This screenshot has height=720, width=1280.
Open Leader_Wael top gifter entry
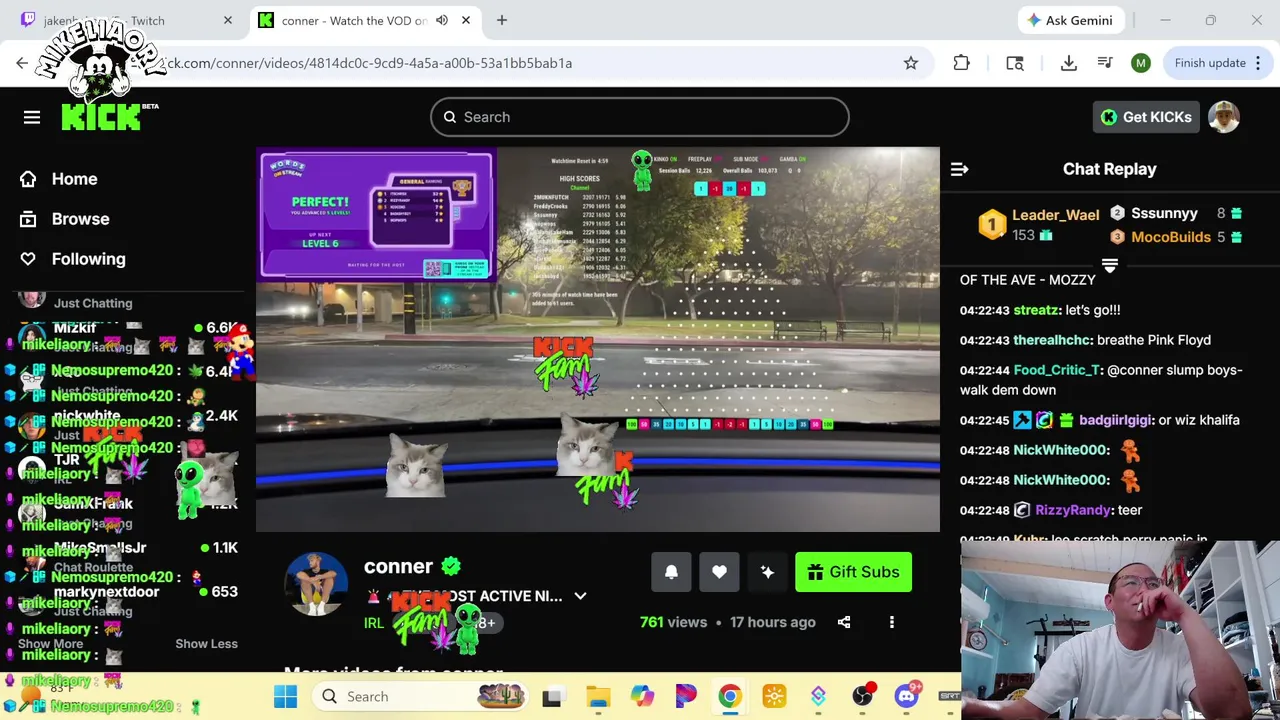1040,225
